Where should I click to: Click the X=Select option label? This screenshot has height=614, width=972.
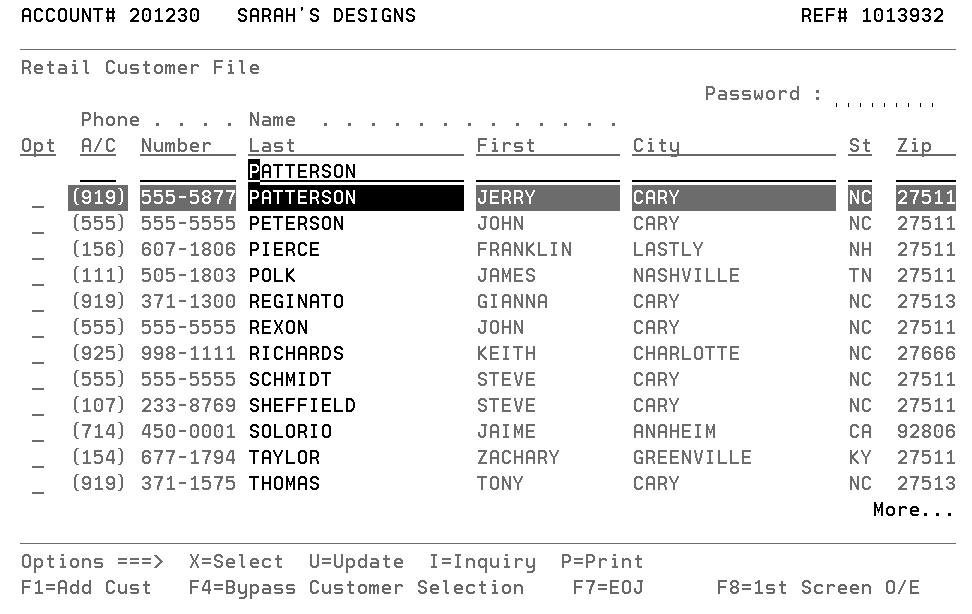click(x=236, y=561)
